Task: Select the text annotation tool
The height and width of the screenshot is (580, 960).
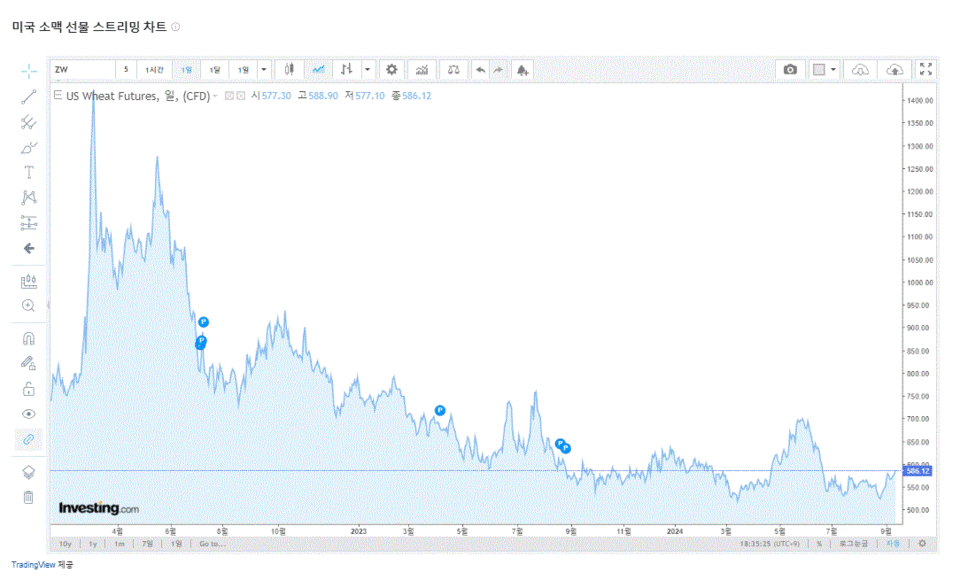Action: click(29, 172)
